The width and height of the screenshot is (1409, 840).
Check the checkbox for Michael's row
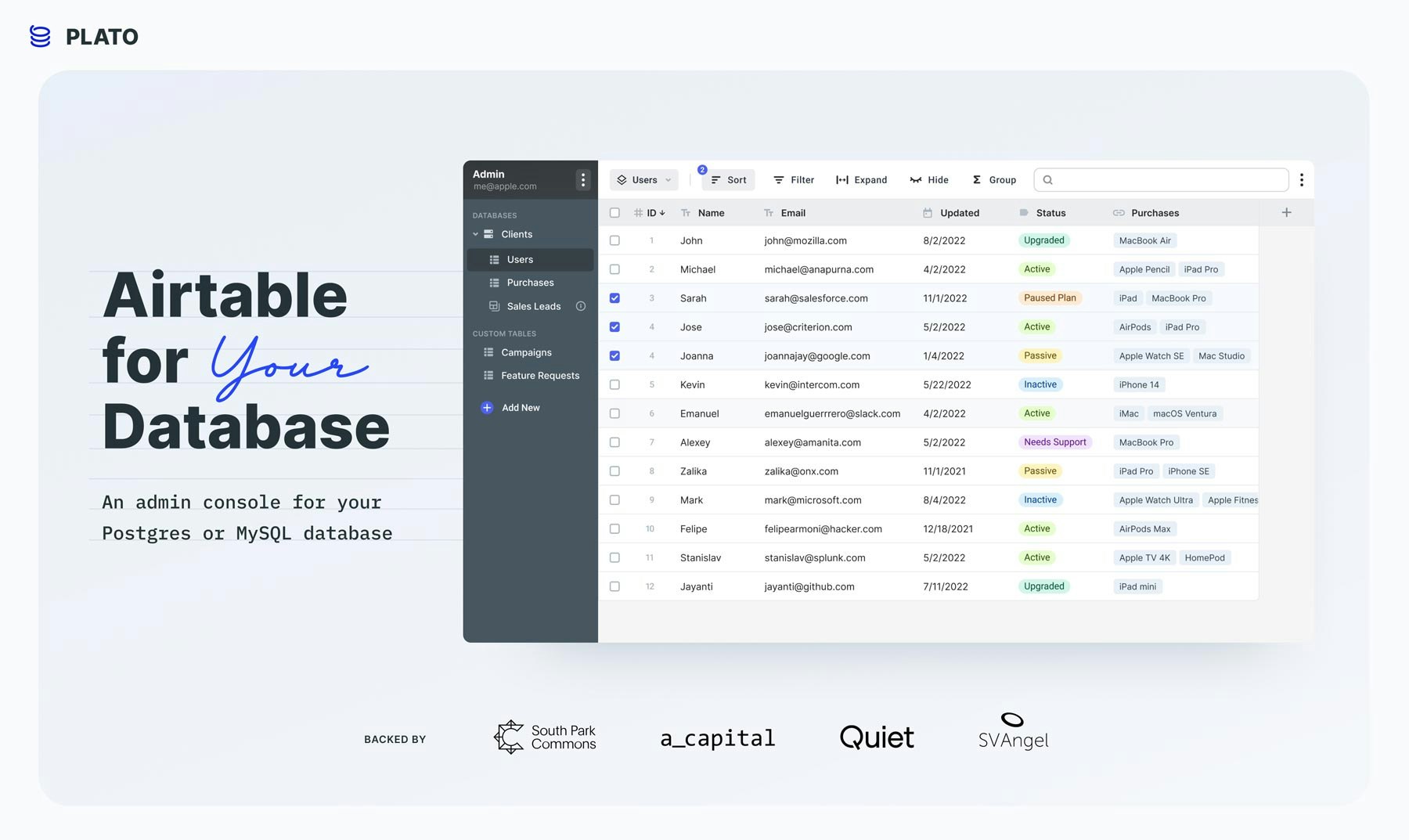[614, 269]
